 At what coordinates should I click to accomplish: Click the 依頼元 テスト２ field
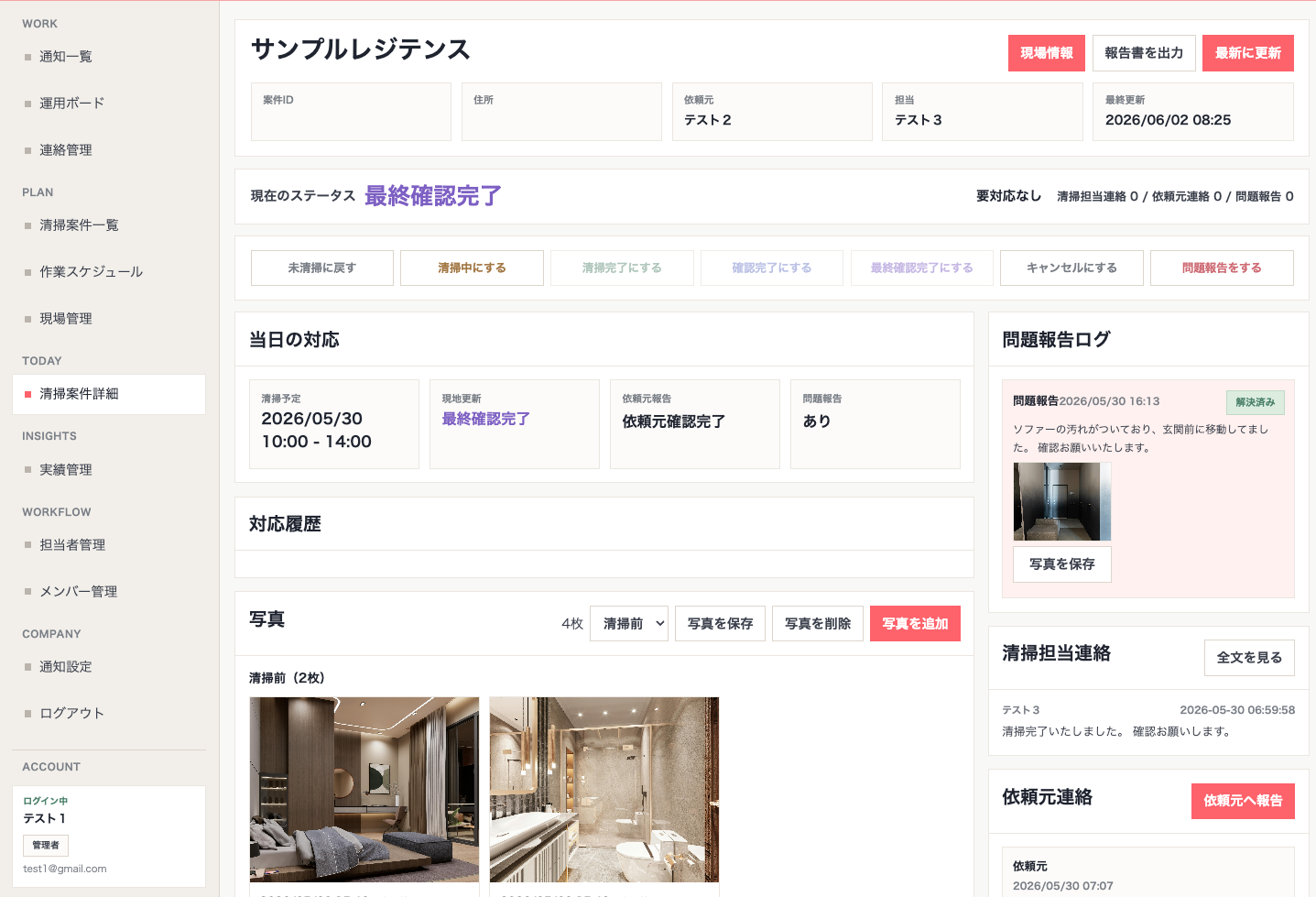(x=772, y=112)
